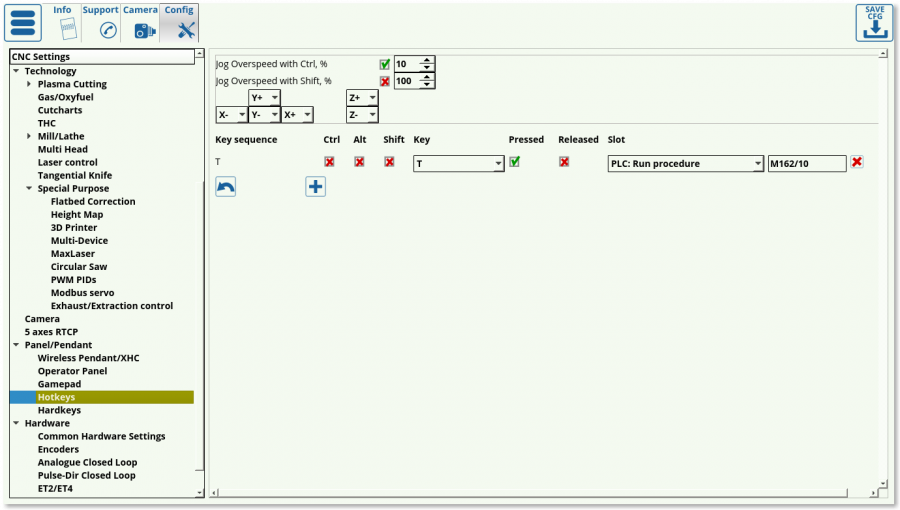
Task: Open Exhaust/Extraction control settings
Action: point(112,306)
